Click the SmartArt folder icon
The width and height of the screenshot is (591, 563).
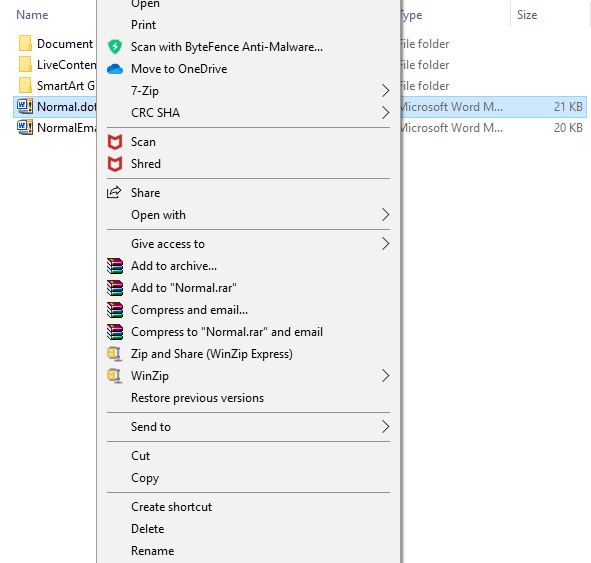point(25,86)
